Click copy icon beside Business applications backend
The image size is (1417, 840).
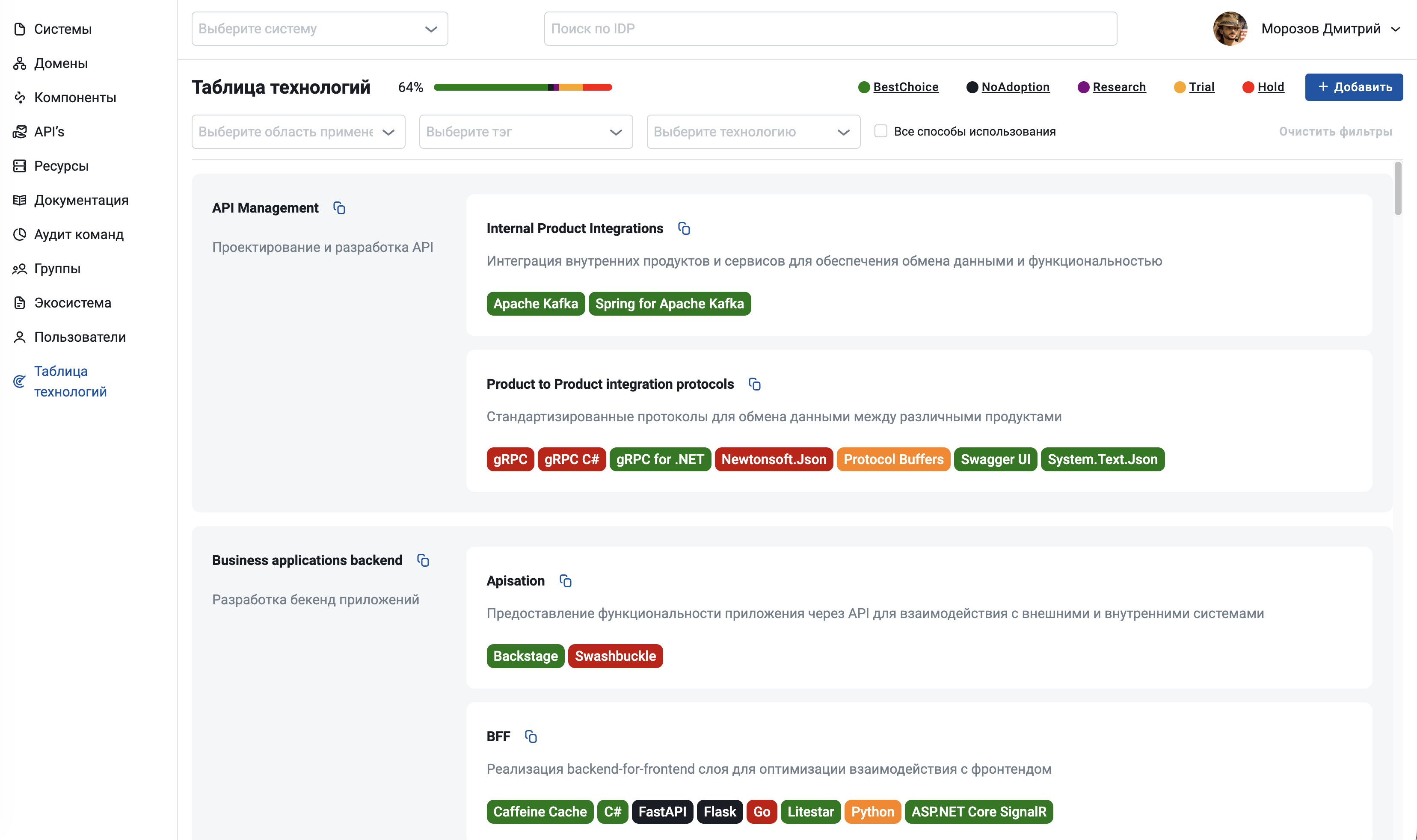(x=423, y=560)
